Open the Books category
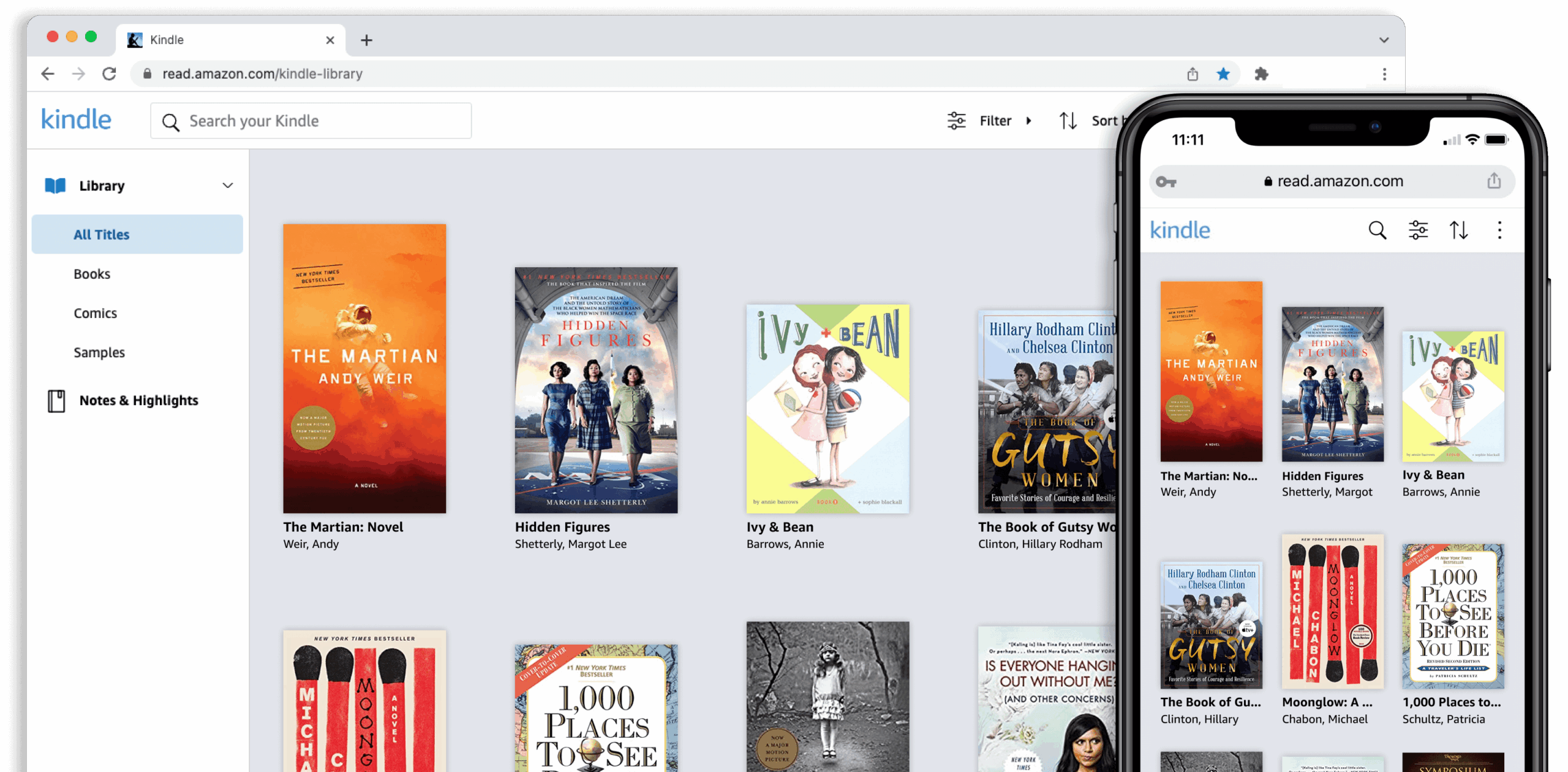1568x772 pixels. click(x=91, y=273)
